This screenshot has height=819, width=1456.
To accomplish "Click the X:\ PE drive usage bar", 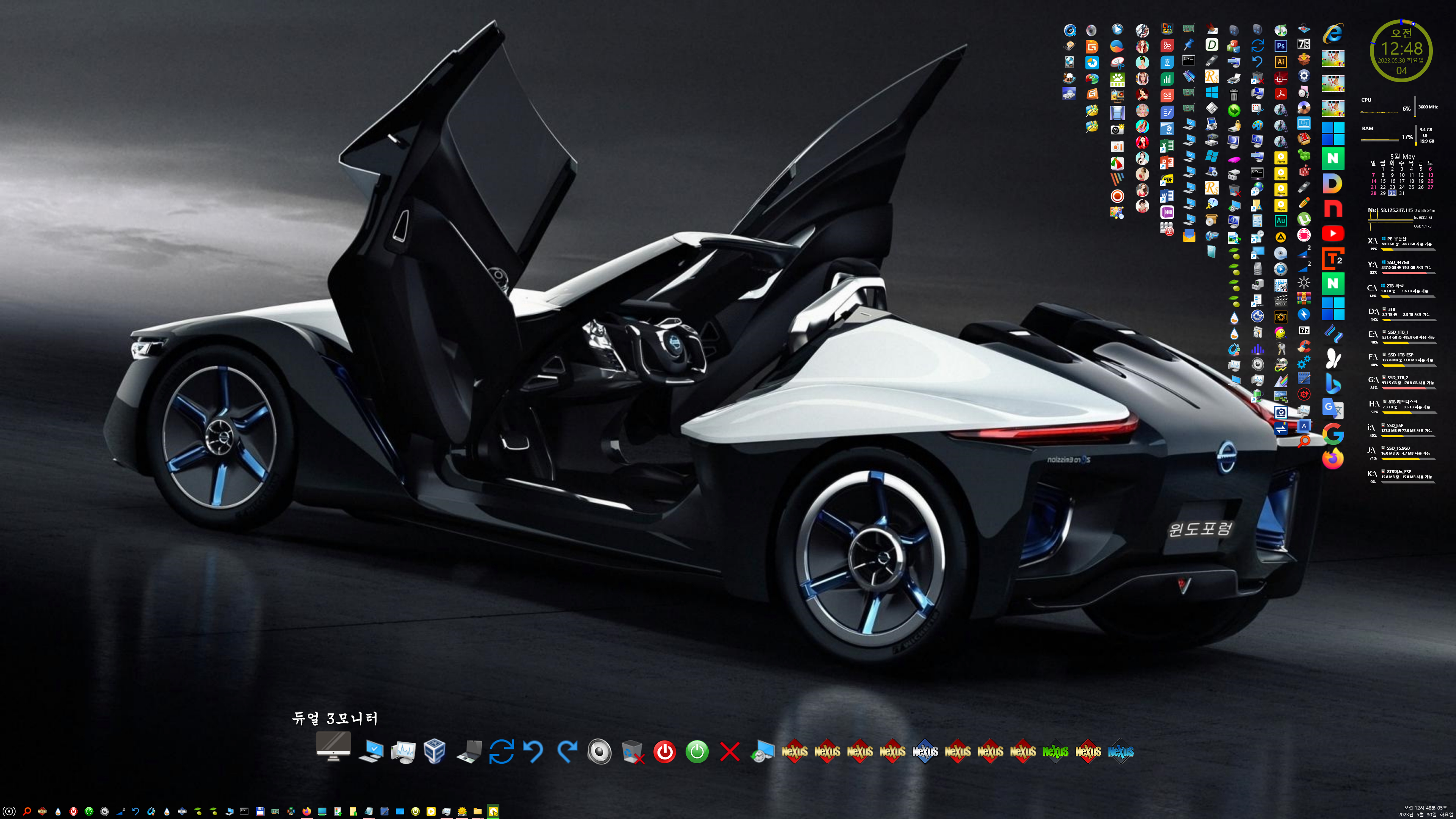I will click(x=1409, y=249).
